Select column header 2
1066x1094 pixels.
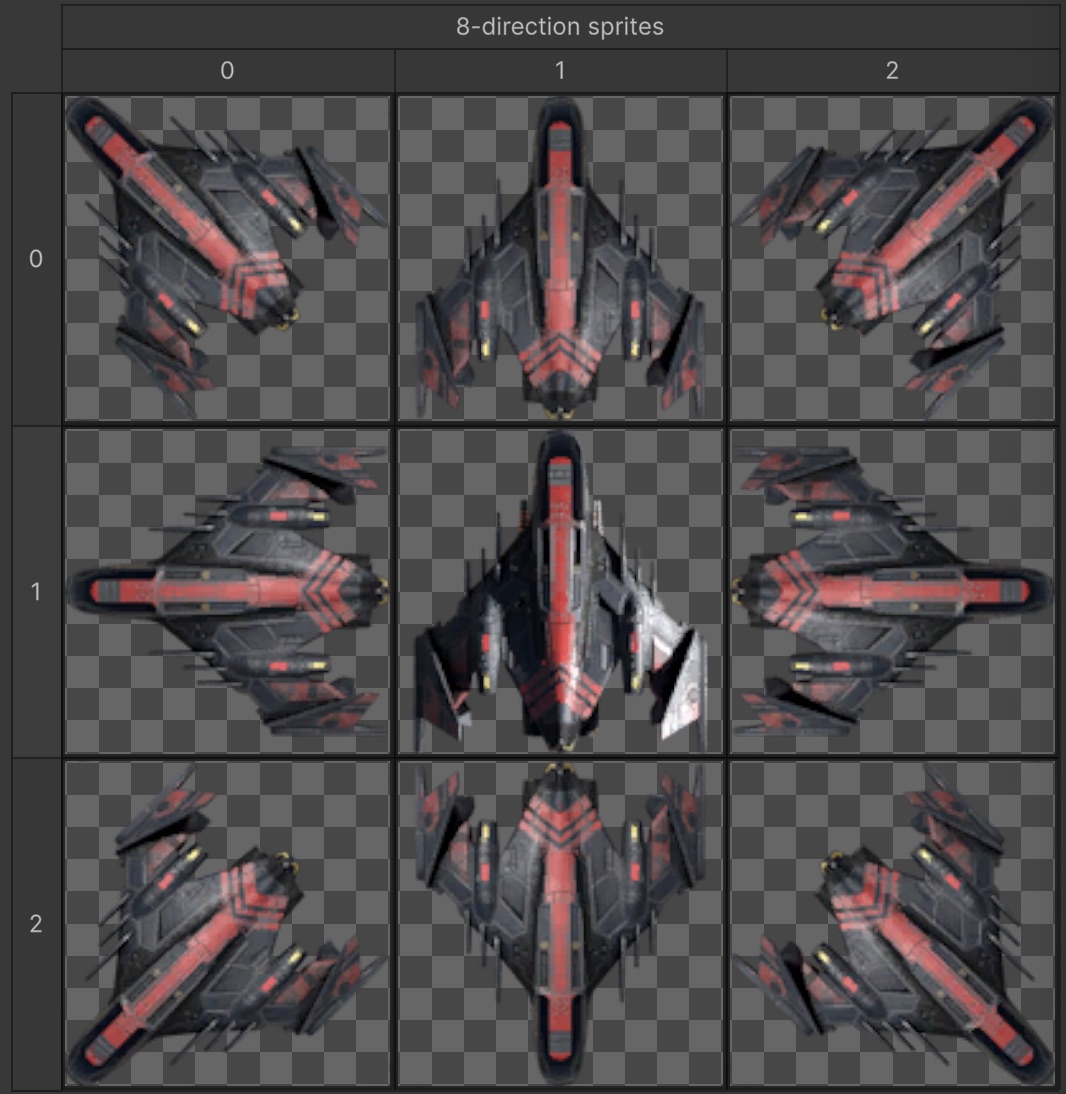coord(891,70)
